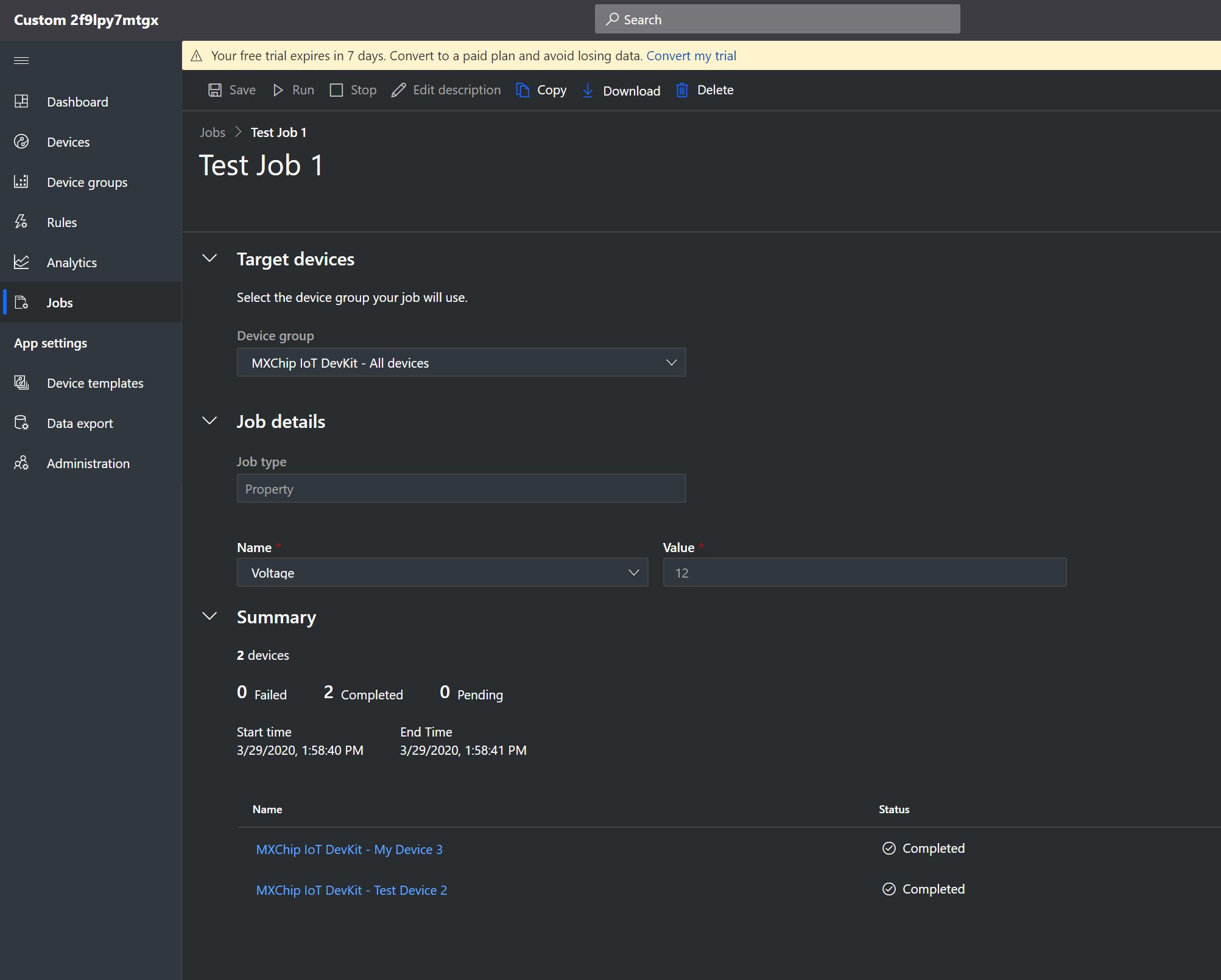The width and height of the screenshot is (1221, 980).
Task: Click the hamburger menu icon in sidebar
Action: [21, 60]
